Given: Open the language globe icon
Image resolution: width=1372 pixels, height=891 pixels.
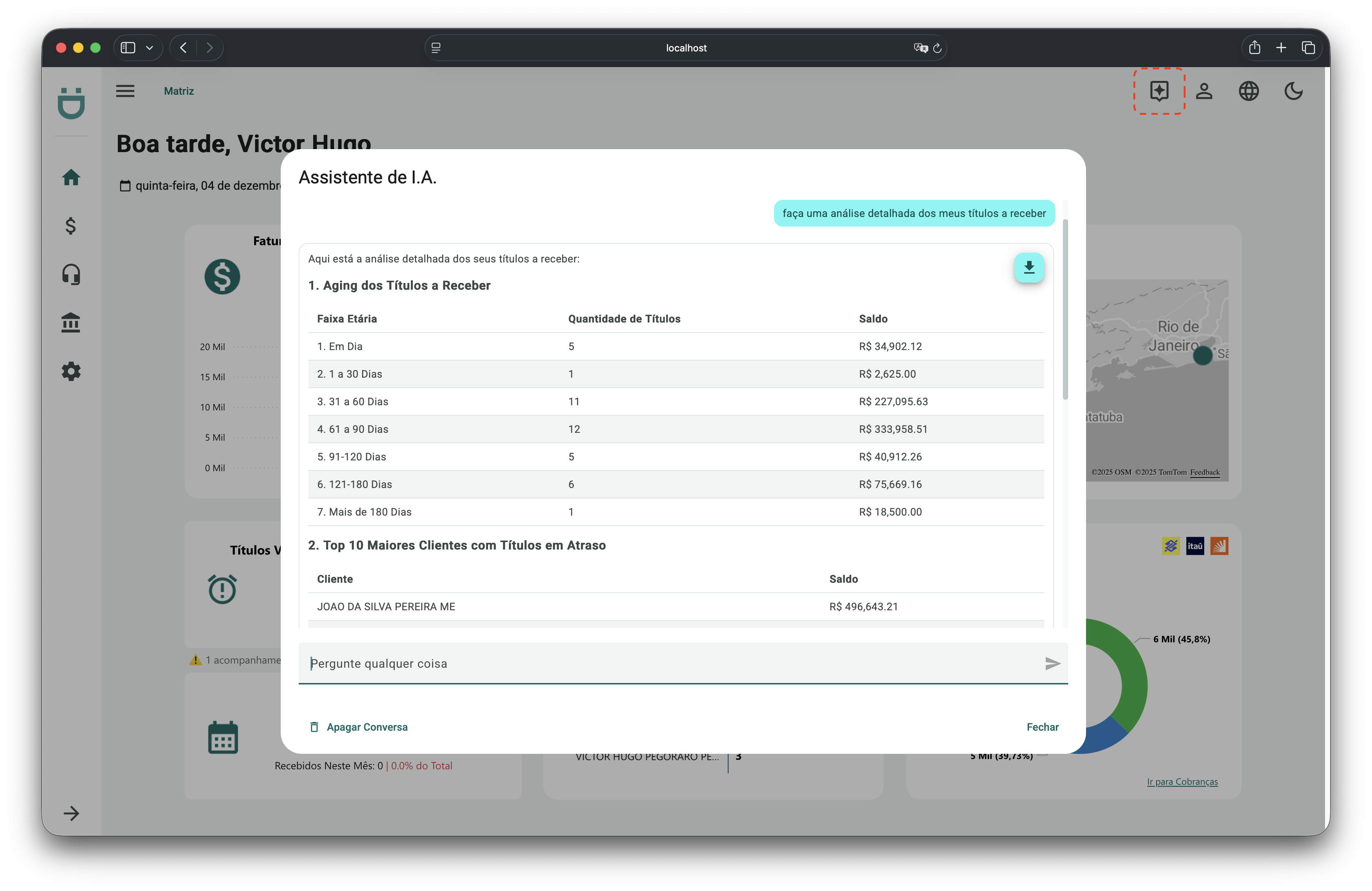Looking at the screenshot, I should pos(1249,91).
